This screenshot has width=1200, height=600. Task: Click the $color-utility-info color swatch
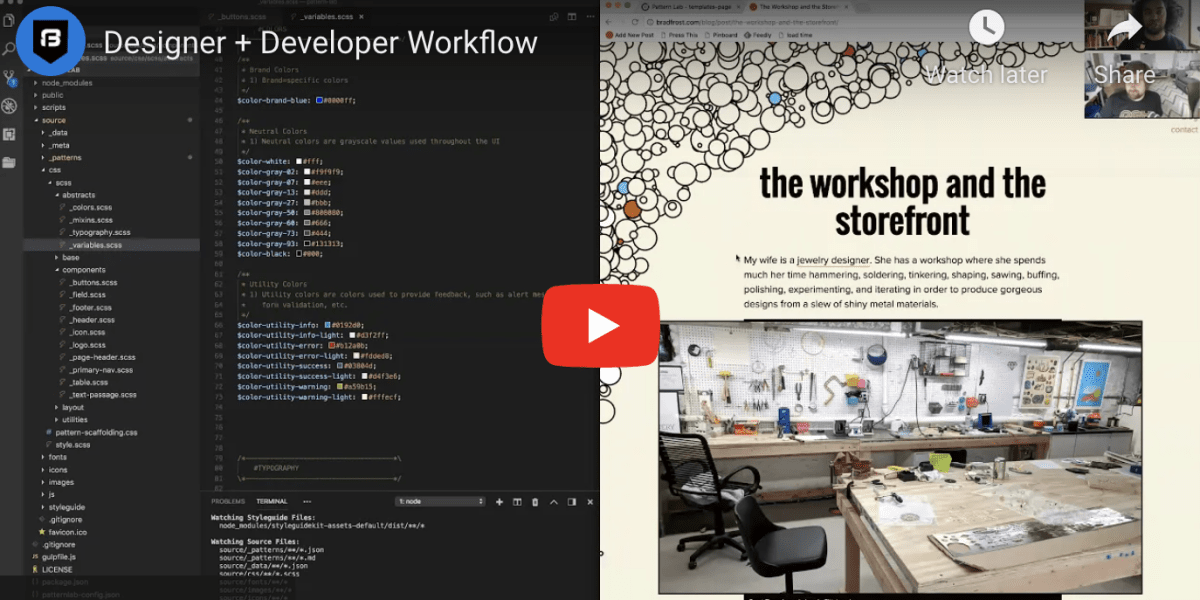(x=326, y=325)
